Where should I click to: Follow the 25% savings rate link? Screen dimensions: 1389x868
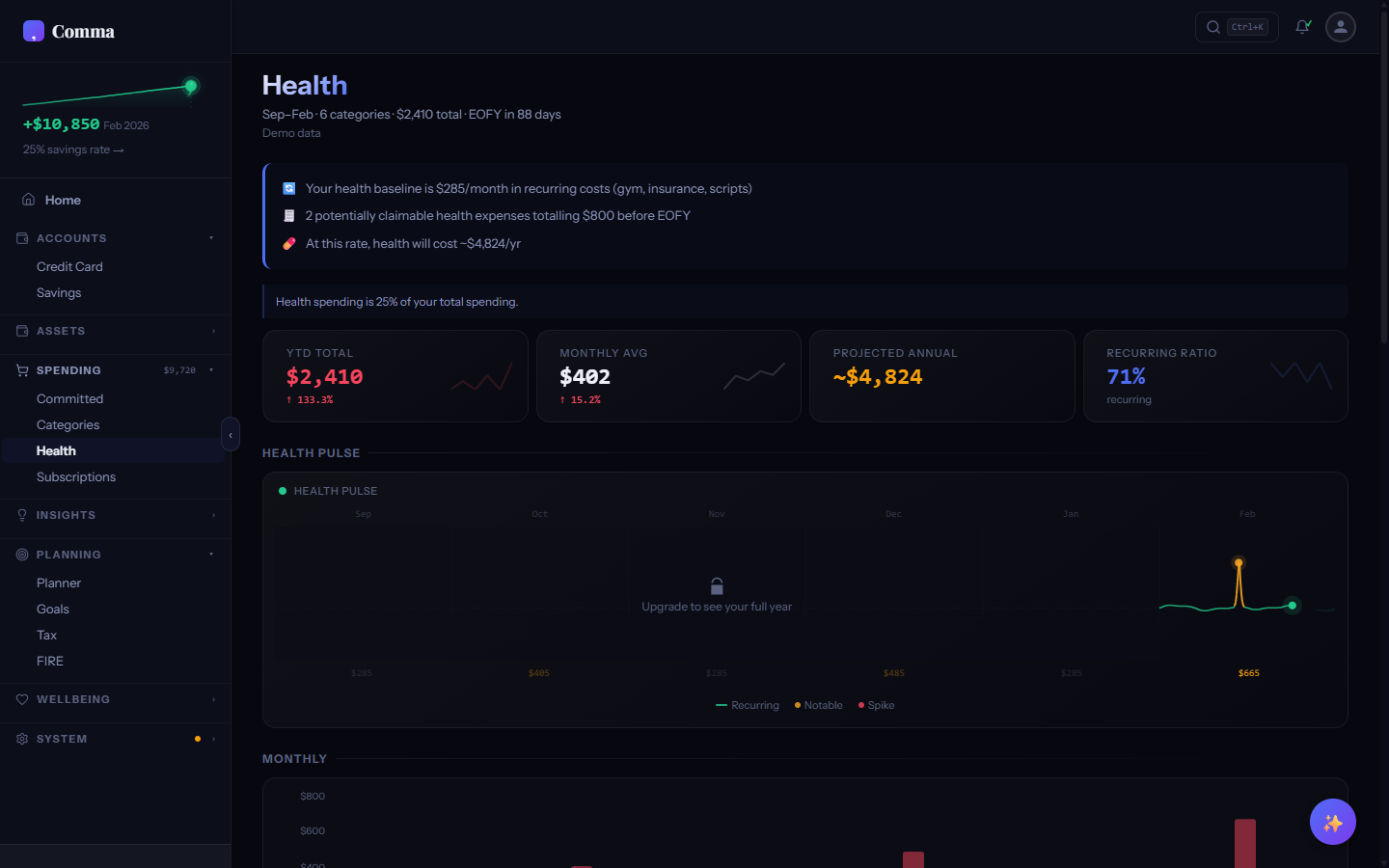tap(73, 149)
